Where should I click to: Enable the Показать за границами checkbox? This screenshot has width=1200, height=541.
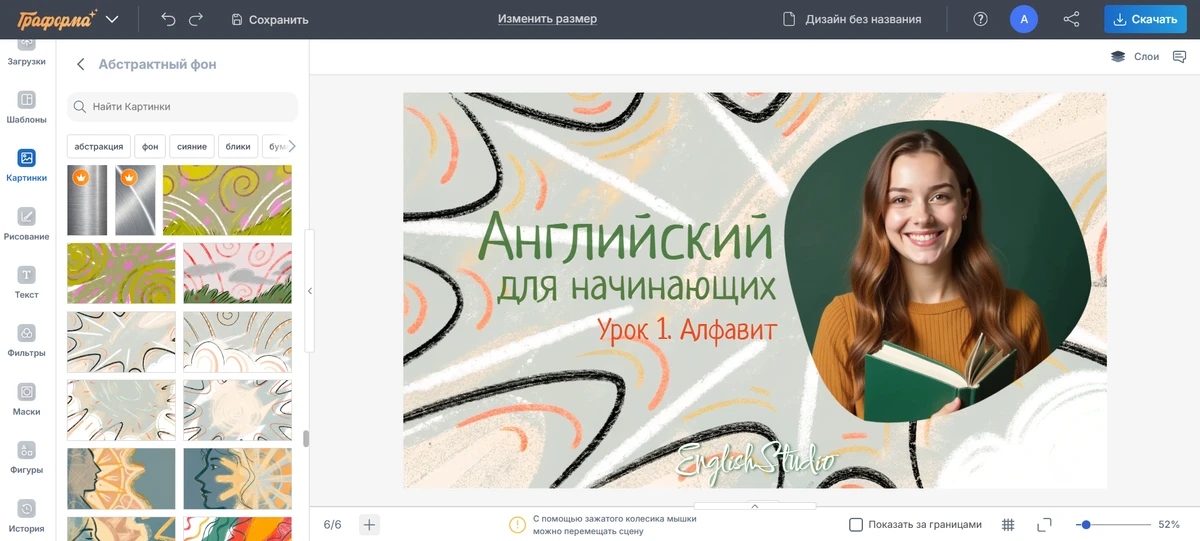[856, 525]
